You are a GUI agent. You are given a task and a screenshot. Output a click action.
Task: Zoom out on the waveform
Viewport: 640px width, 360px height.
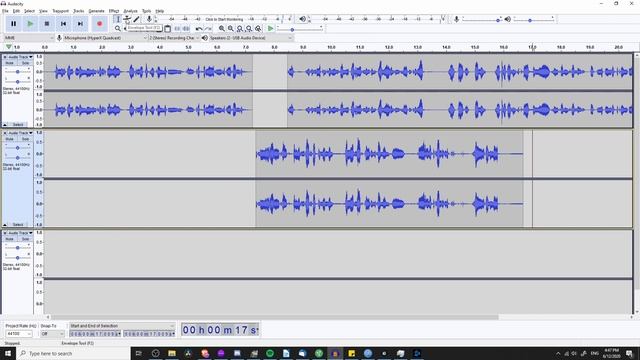(231, 29)
